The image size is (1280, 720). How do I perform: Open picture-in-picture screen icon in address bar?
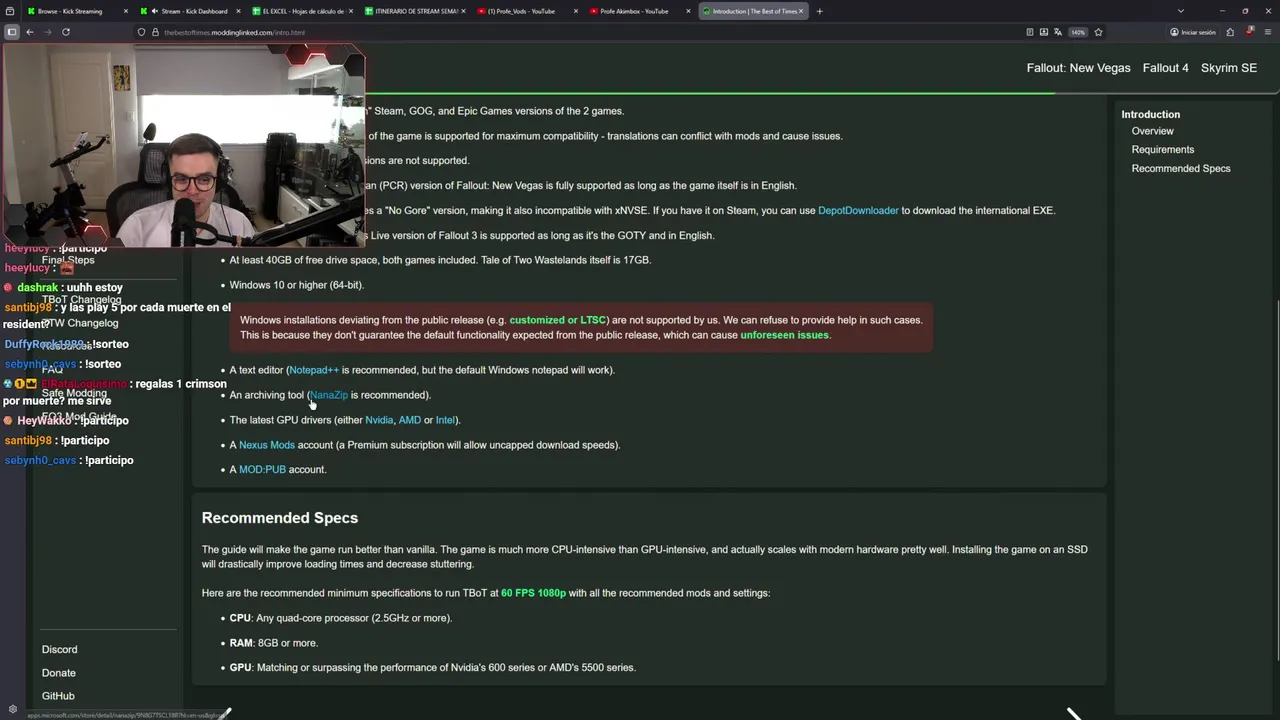[1044, 32]
